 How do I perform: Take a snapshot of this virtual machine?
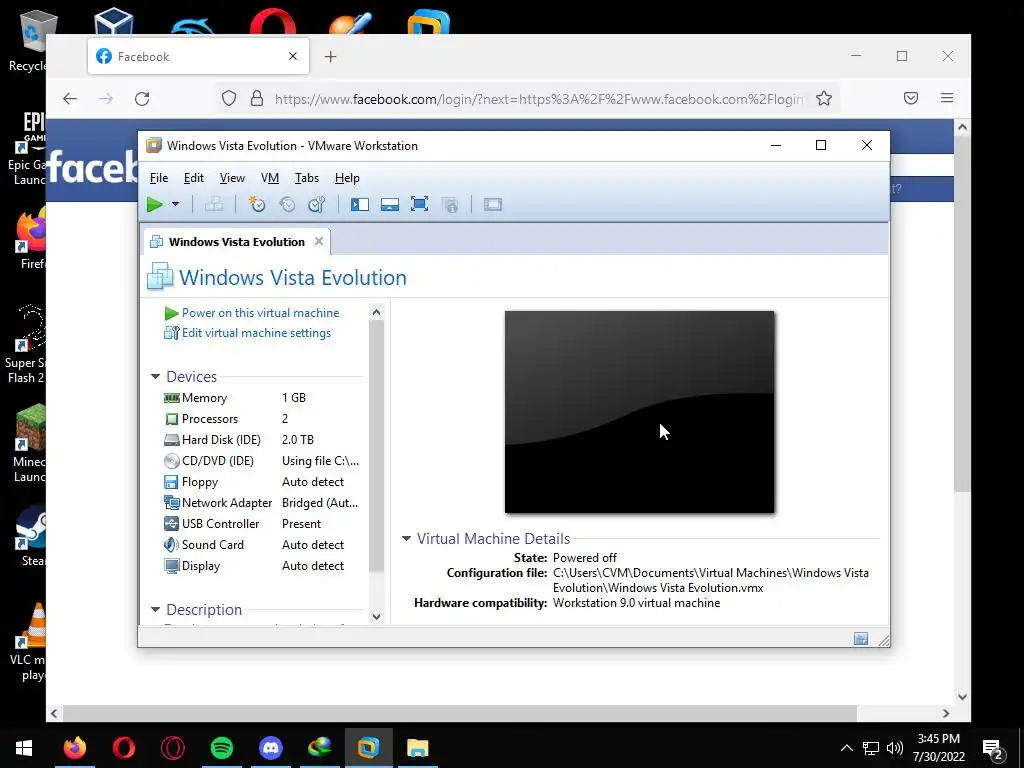[257, 204]
